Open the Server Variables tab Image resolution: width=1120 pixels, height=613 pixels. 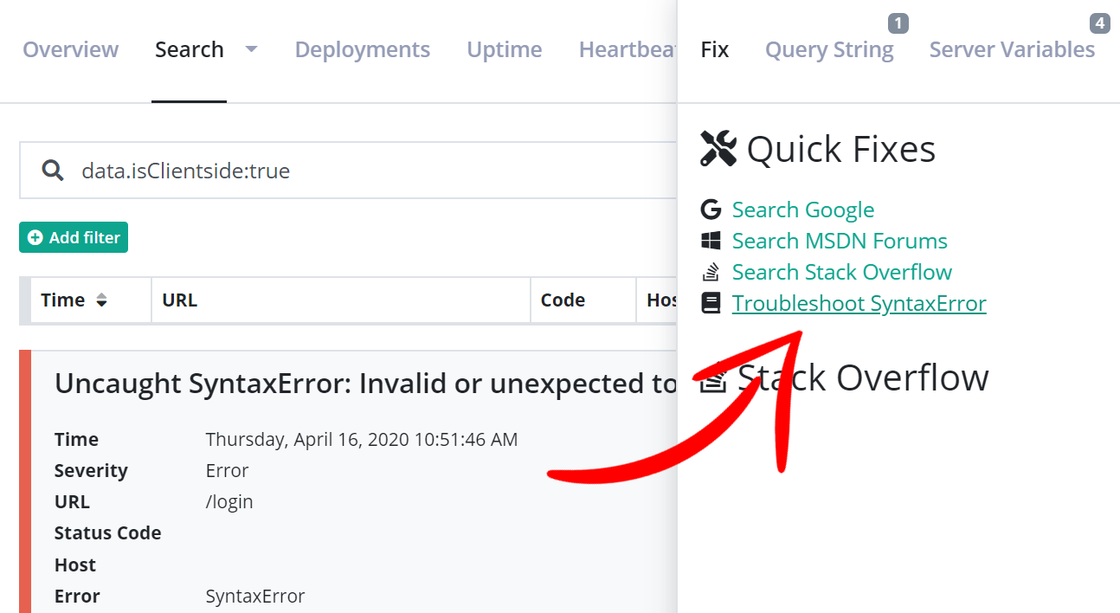click(1011, 49)
